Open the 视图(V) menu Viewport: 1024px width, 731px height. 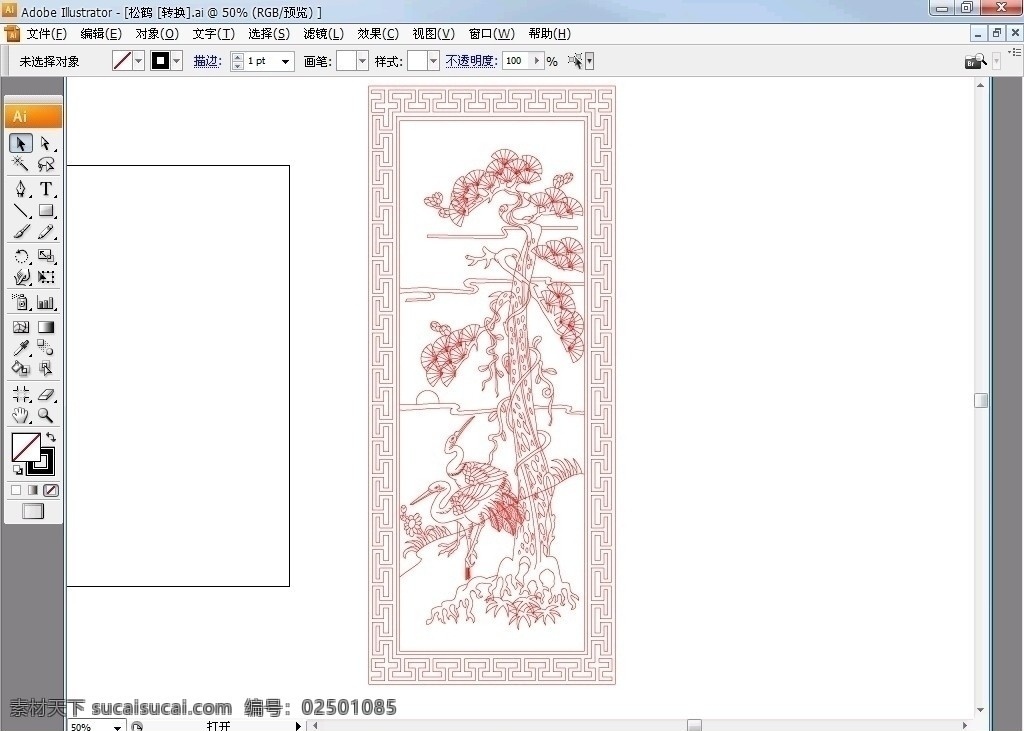(x=434, y=34)
